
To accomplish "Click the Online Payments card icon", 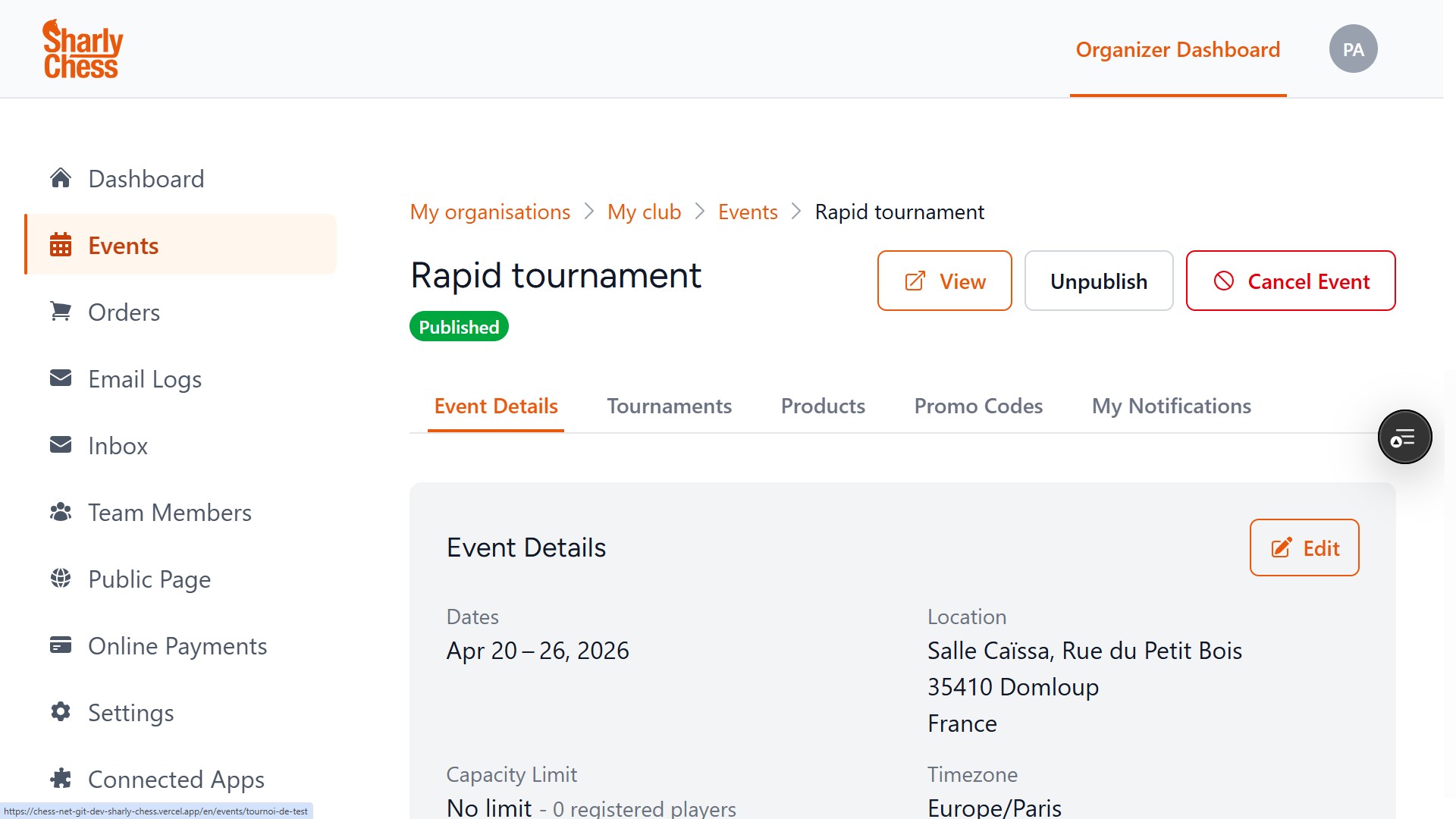I will coord(61,645).
